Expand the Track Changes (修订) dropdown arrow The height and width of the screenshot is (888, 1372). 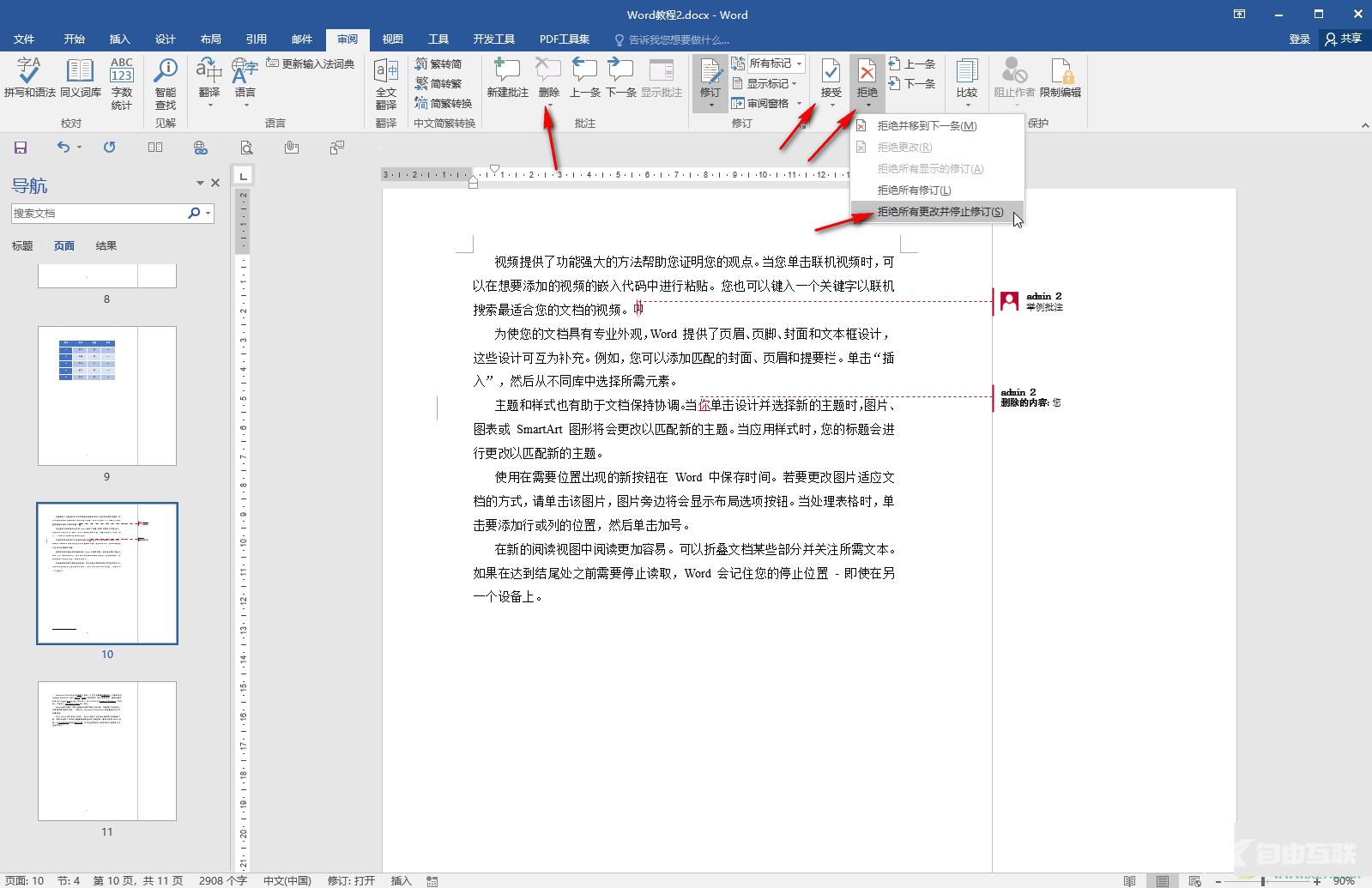710,106
